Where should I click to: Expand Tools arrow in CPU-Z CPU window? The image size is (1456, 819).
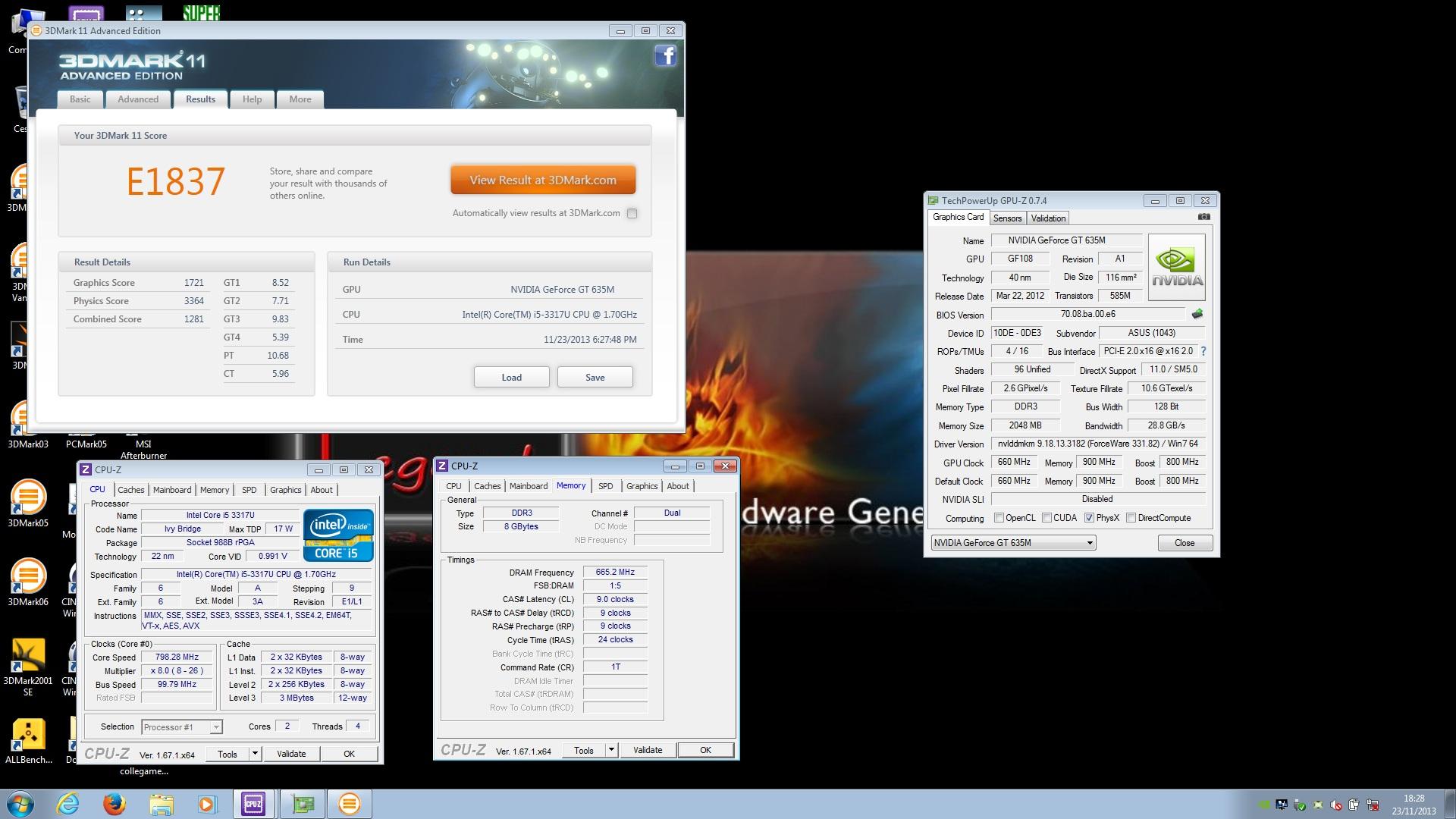pos(255,754)
